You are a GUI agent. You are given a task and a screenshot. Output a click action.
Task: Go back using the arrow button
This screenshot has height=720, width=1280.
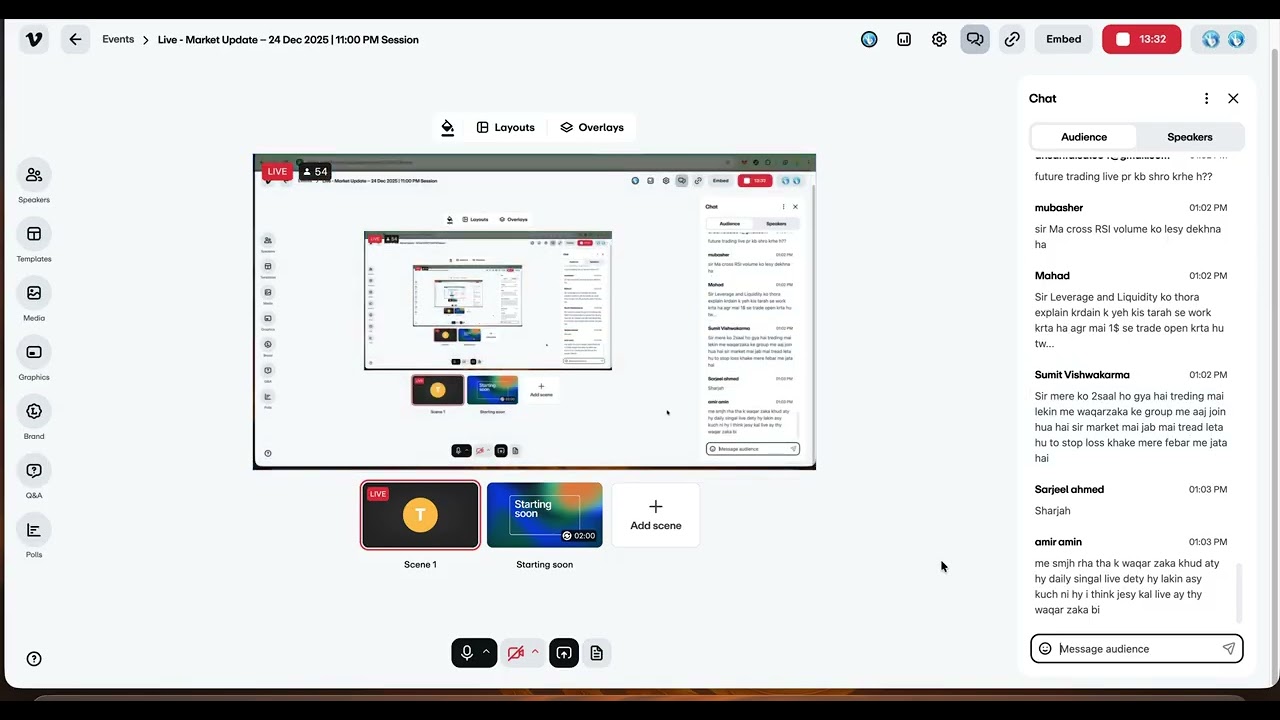[x=75, y=40]
